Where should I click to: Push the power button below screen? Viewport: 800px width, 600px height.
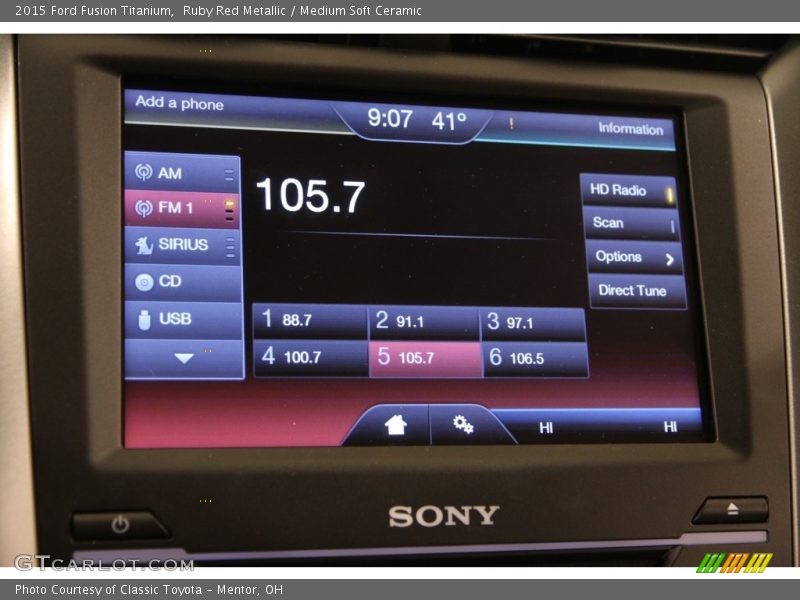tap(120, 524)
